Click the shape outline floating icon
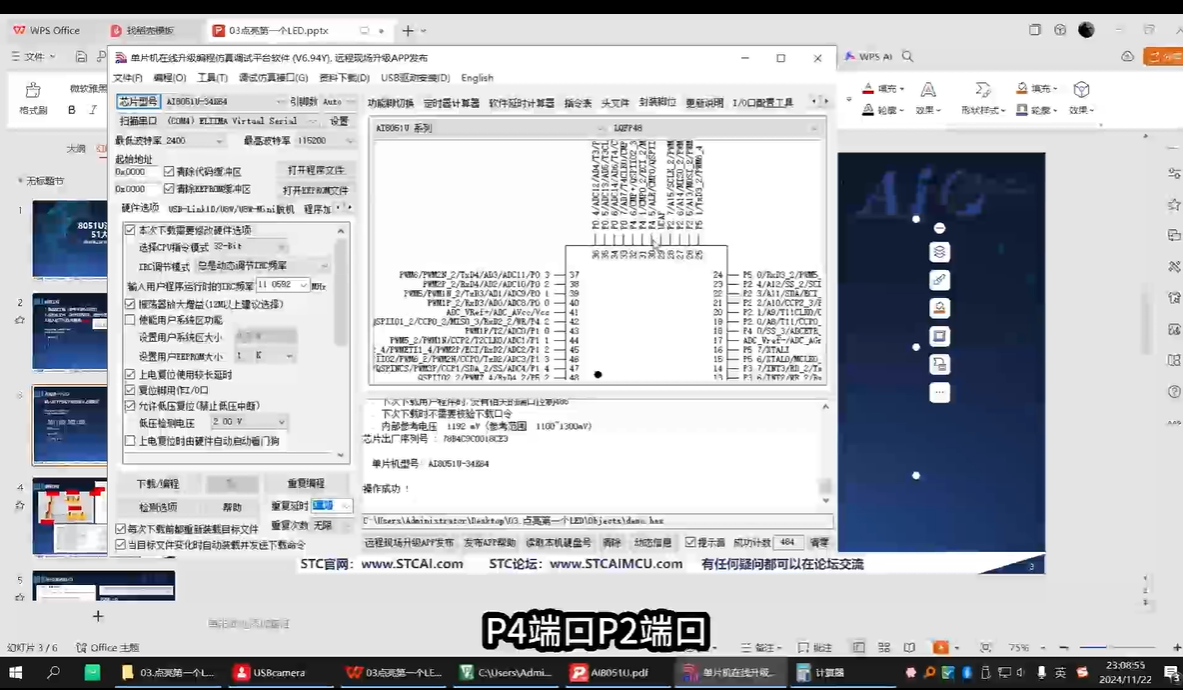 click(939, 336)
